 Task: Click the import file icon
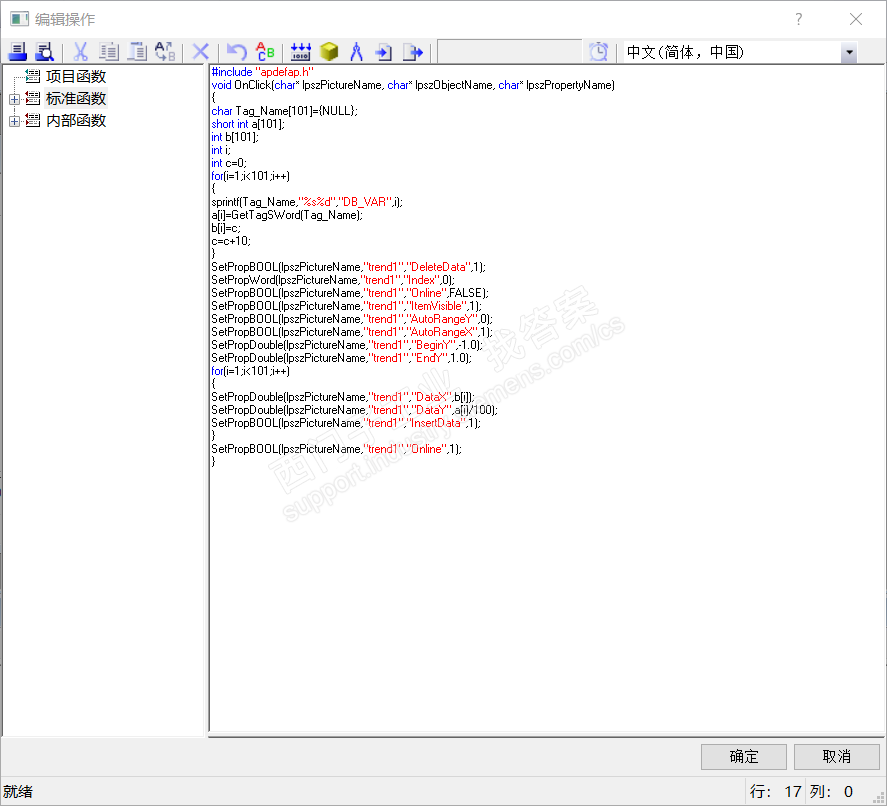tap(384, 52)
